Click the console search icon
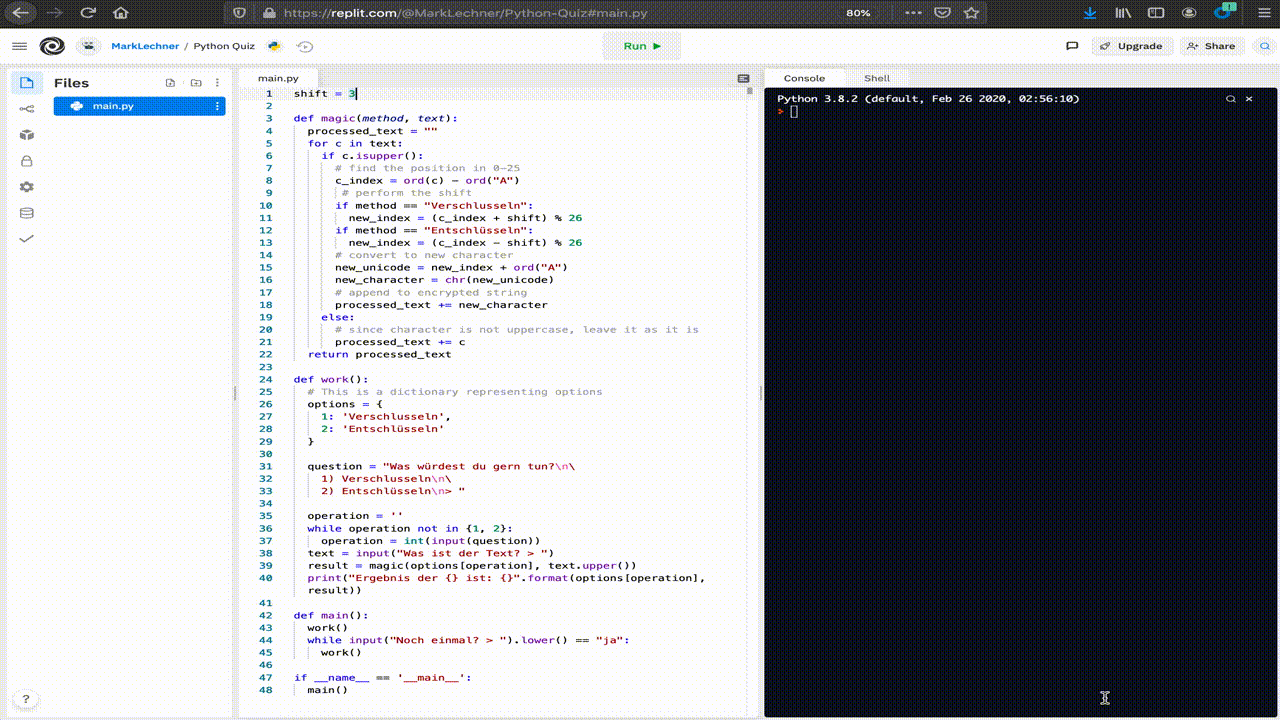 click(x=1231, y=99)
